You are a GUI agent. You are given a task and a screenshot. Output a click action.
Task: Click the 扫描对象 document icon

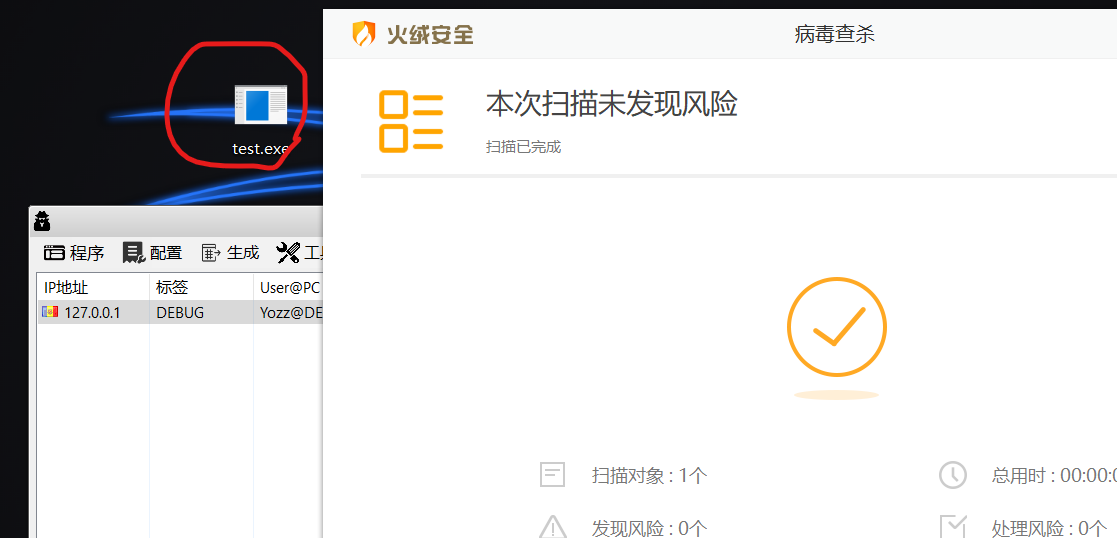(553, 475)
